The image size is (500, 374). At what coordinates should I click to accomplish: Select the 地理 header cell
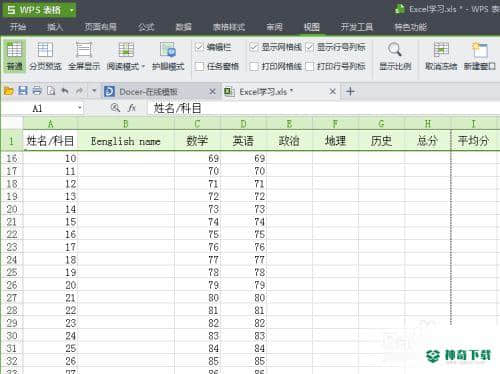pos(335,141)
